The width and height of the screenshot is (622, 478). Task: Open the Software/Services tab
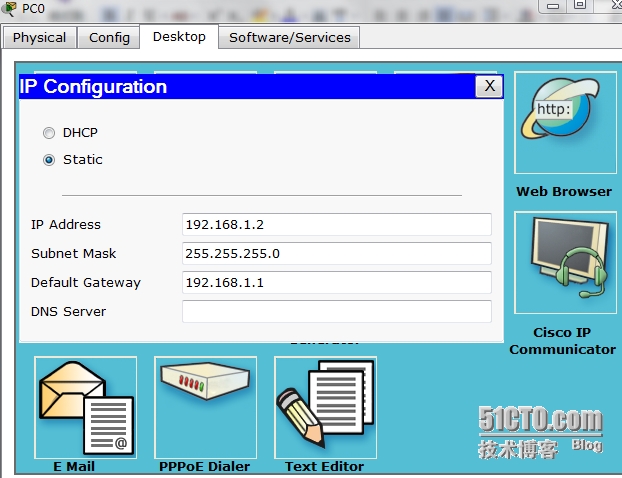click(x=290, y=38)
